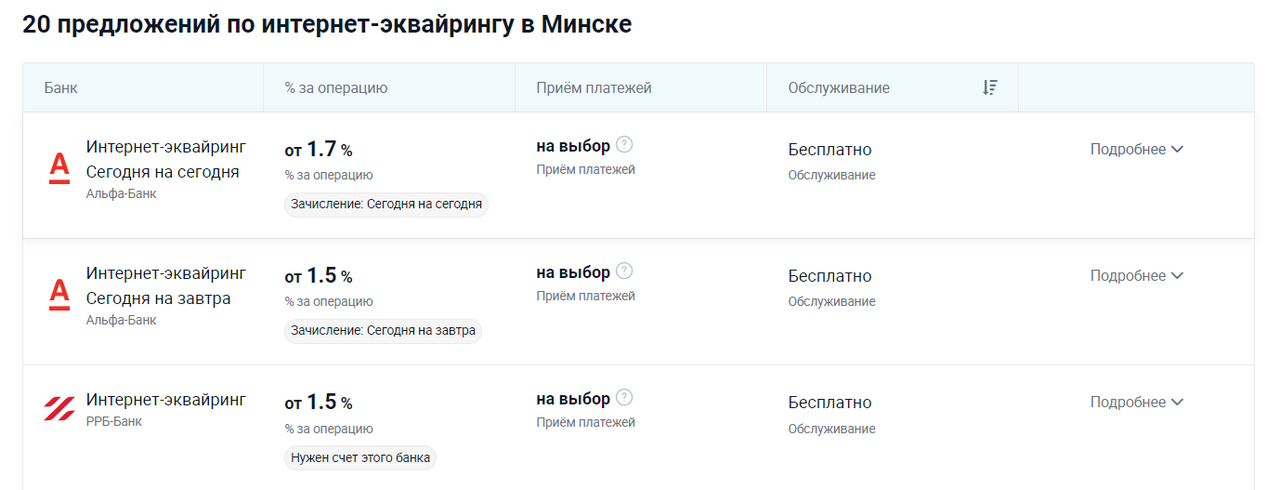1280x490 pixels.
Task: Click the % за операцию column header
Action: 336,88
